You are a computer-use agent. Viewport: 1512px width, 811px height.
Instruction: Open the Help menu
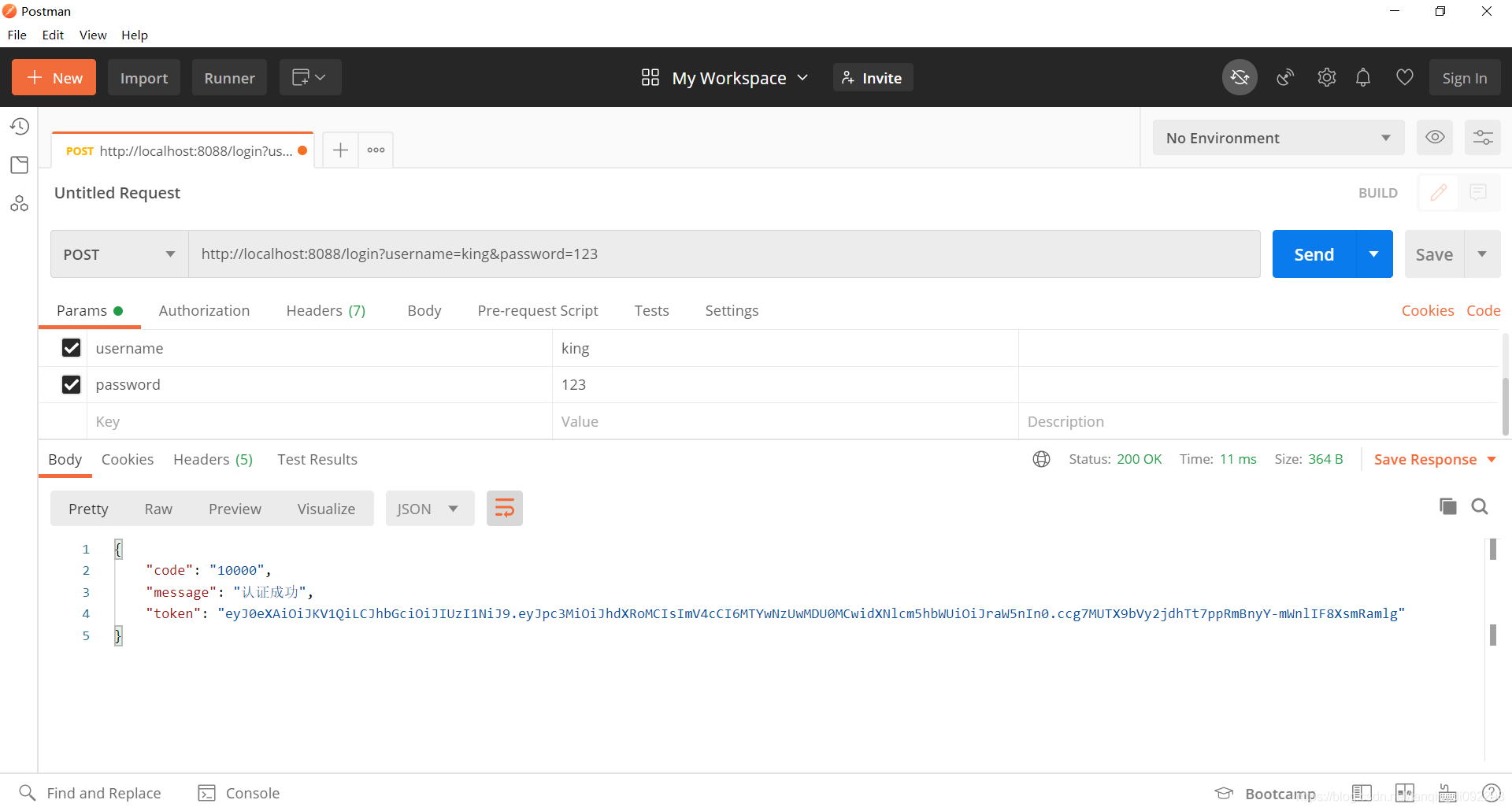click(x=135, y=35)
